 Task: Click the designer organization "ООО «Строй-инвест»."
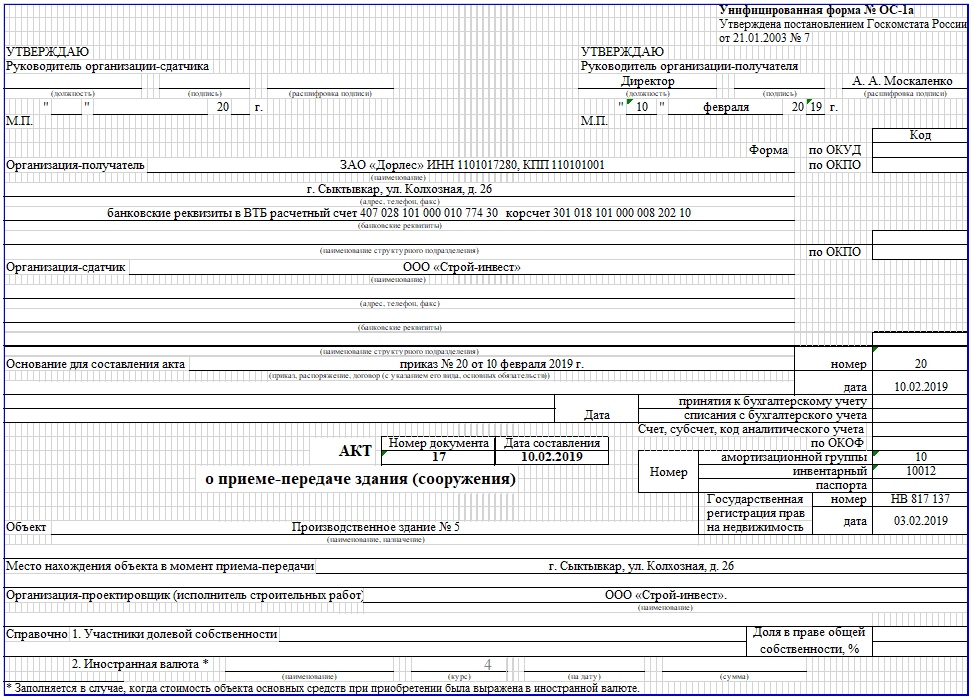666,595
